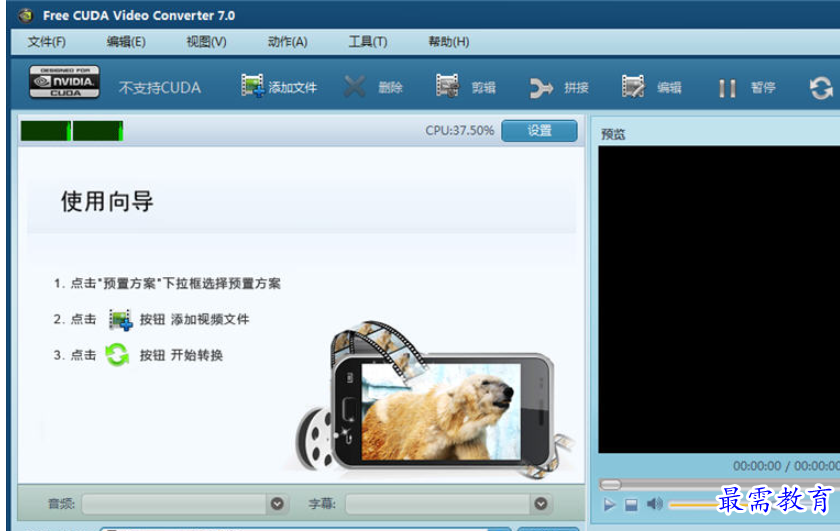
Task: Open the Edit (编辑) effects tool
Action: (x=651, y=86)
